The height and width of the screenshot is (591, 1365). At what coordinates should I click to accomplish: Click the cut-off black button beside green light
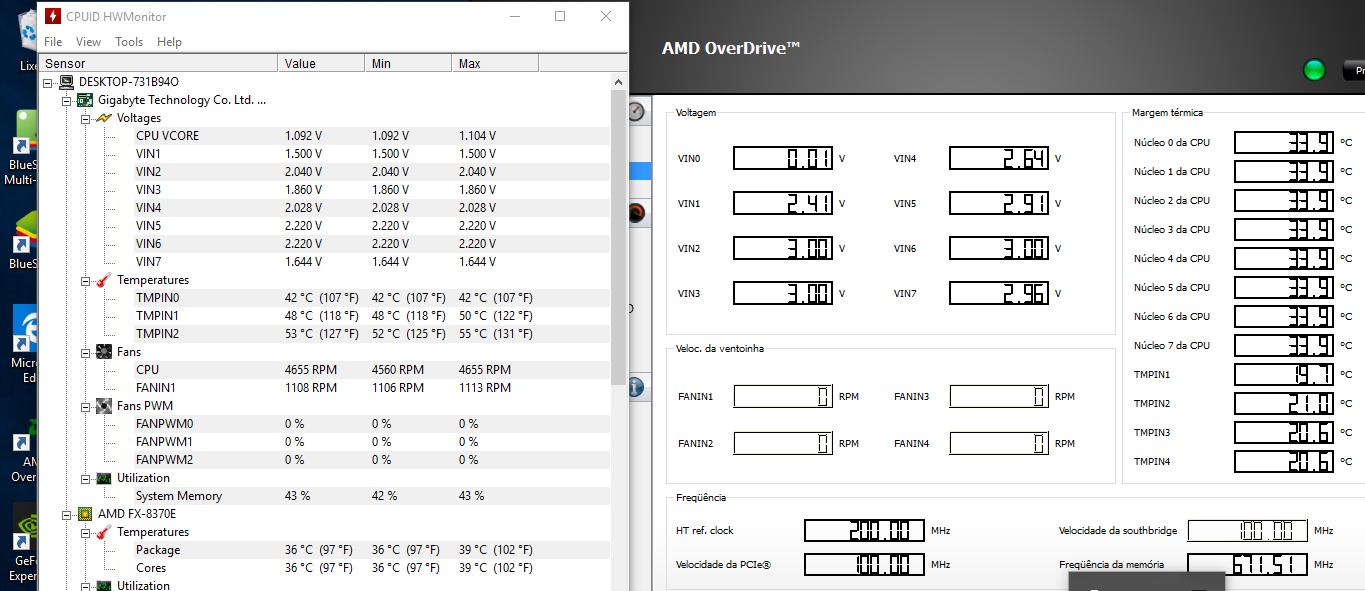(1354, 70)
